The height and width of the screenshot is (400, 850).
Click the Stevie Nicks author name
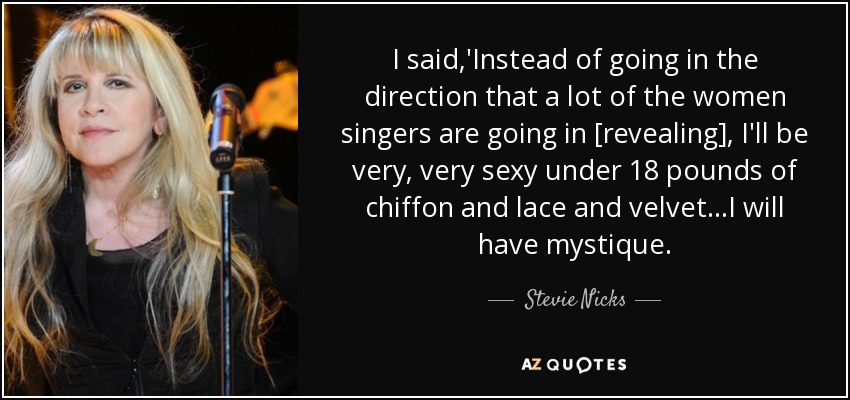(x=575, y=300)
